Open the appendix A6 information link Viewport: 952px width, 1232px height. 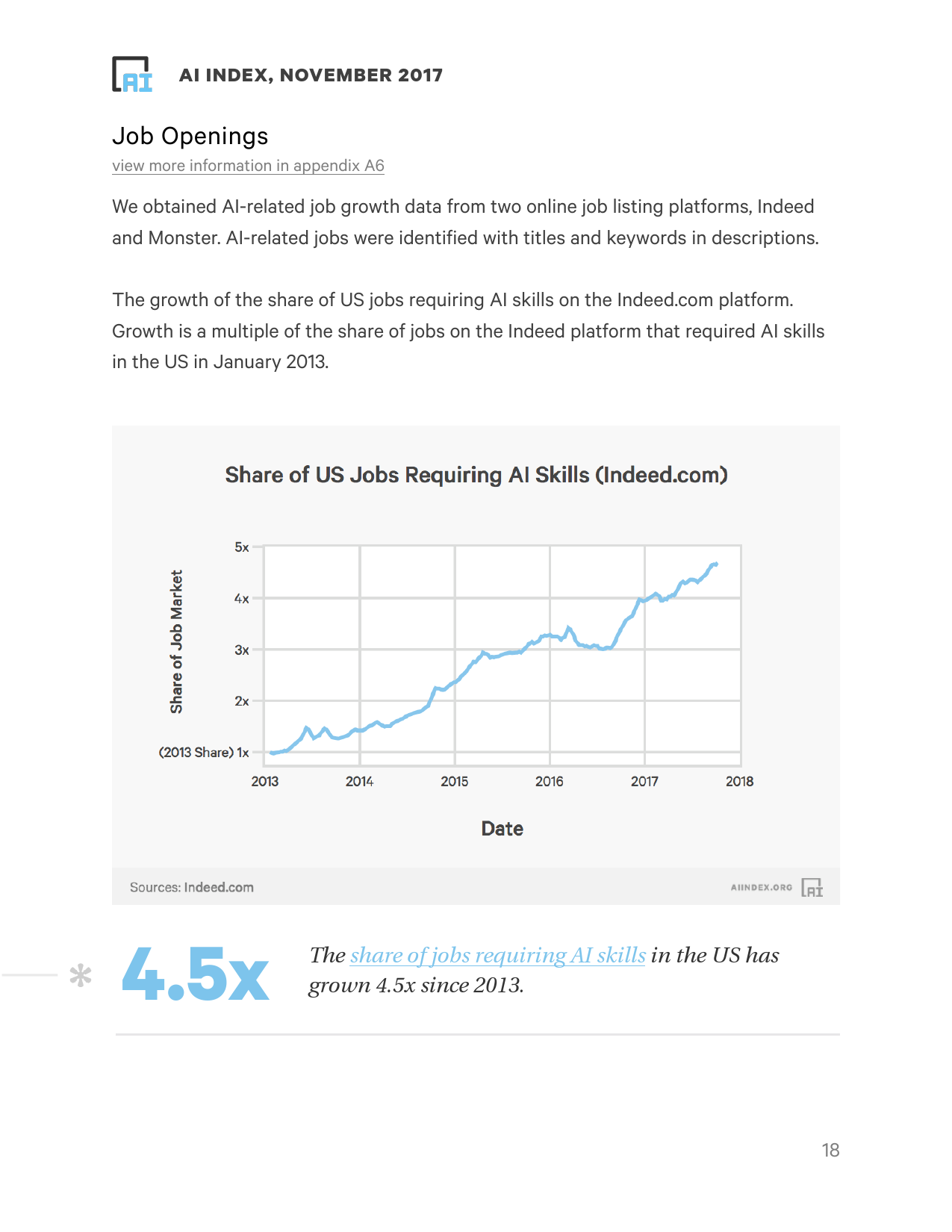pyautogui.click(x=248, y=166)
